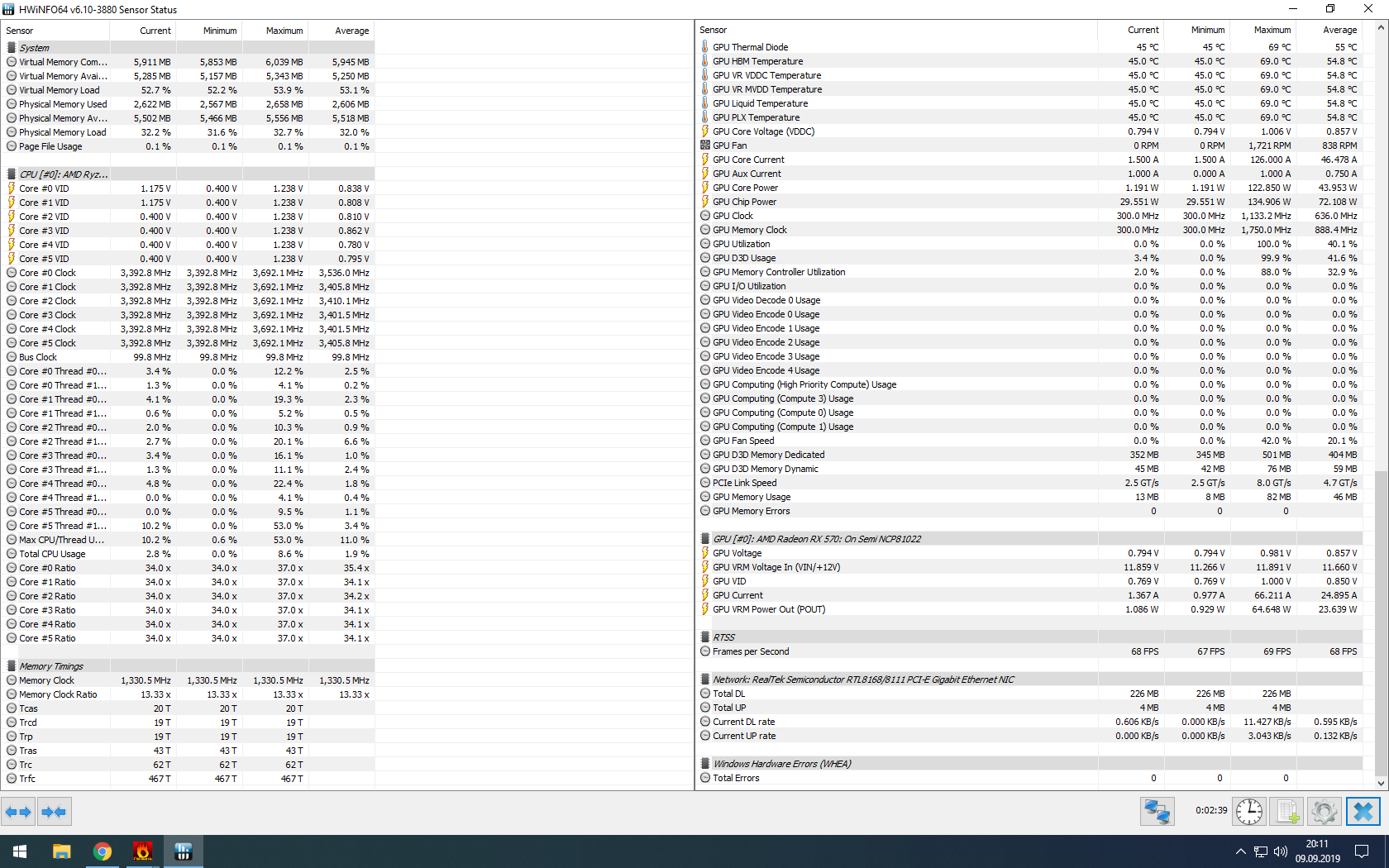Select the Page File Usage row
Screen dimensions: 1389x868
click(189, 146)
